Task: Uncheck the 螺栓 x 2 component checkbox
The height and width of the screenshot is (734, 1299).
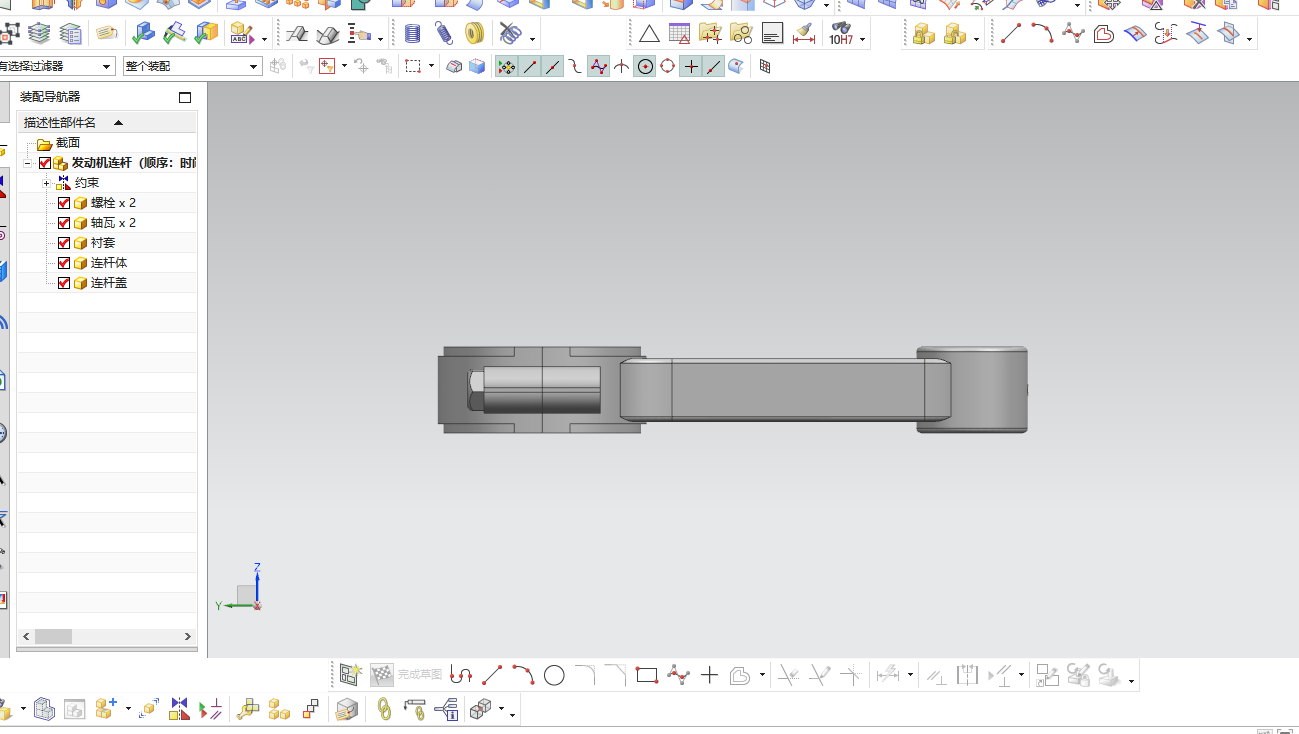Action: point(64,203)
